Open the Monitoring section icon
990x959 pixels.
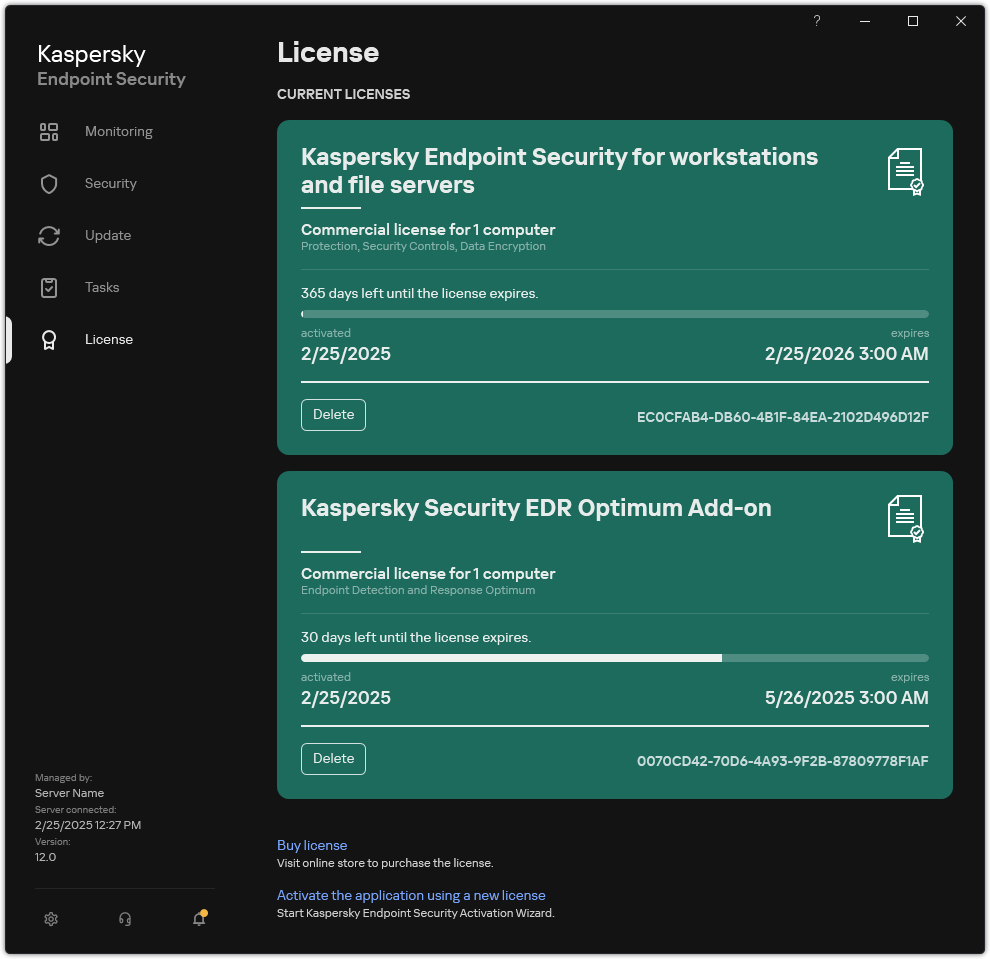click(x=49, y=131)
